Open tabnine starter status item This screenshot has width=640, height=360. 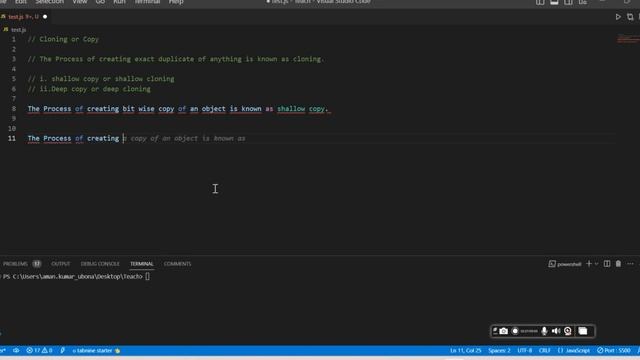pos(96,350)
